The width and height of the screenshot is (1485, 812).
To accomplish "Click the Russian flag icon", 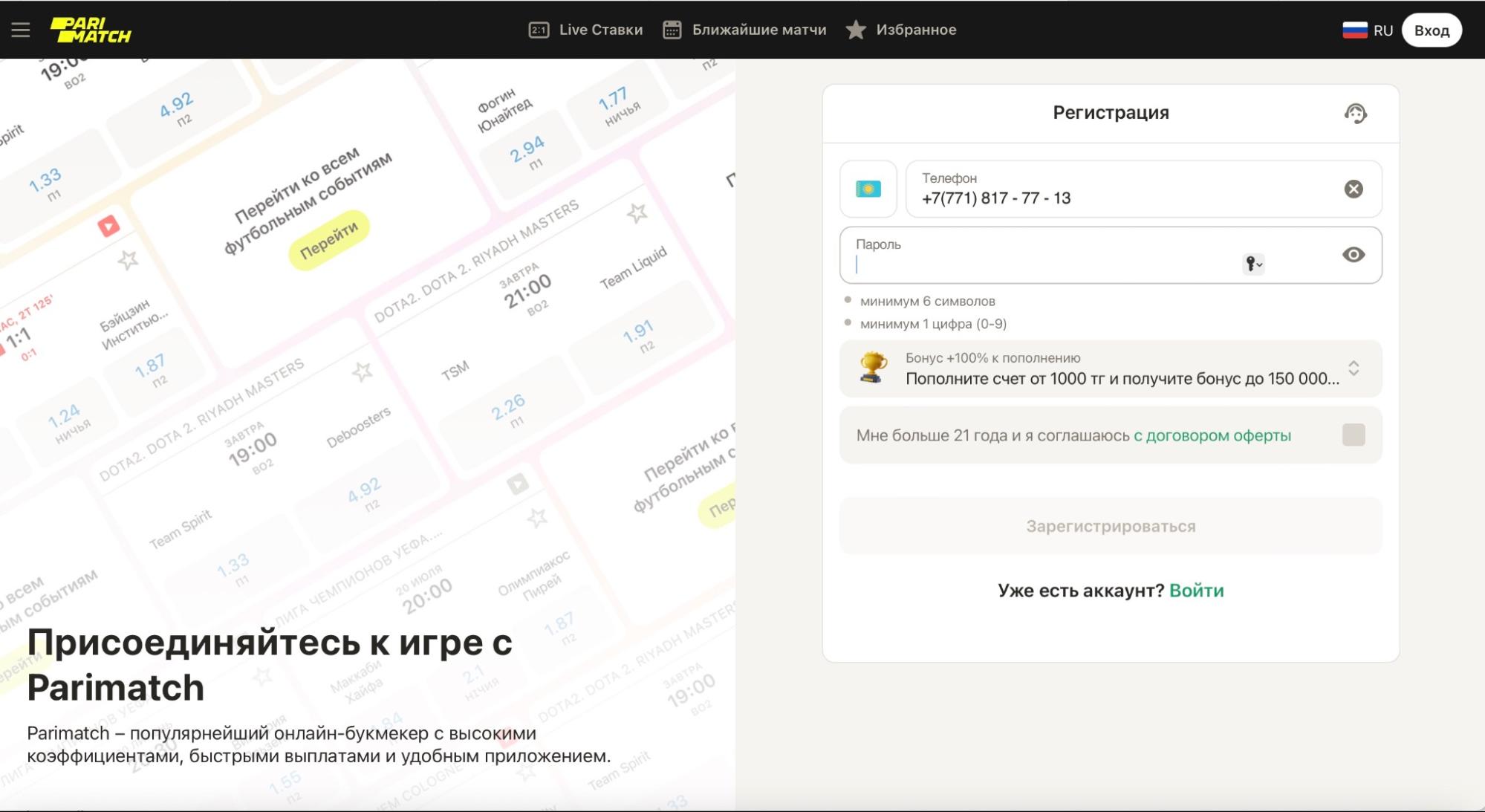I will (x=1355, y=30).
